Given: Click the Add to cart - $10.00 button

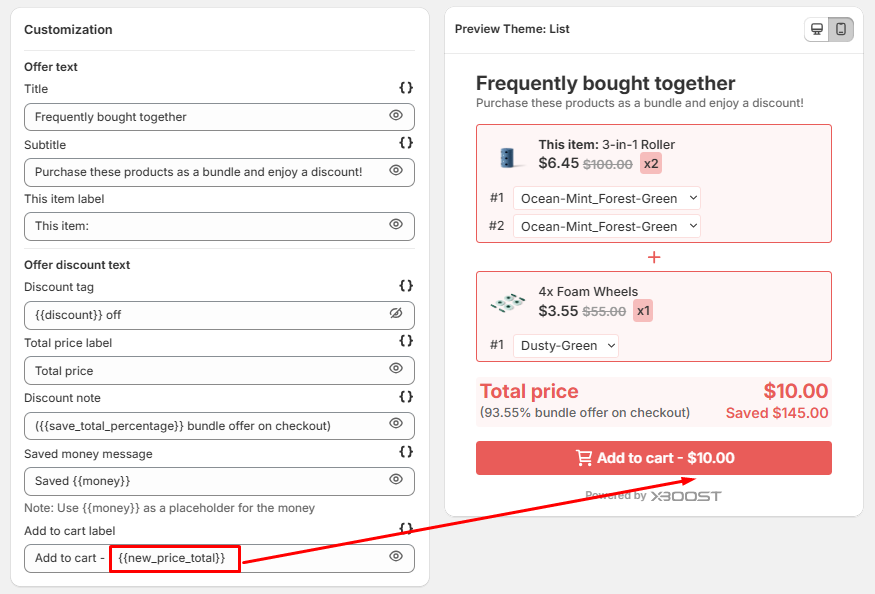Looking at the screenshot, I should coord(654,458).
